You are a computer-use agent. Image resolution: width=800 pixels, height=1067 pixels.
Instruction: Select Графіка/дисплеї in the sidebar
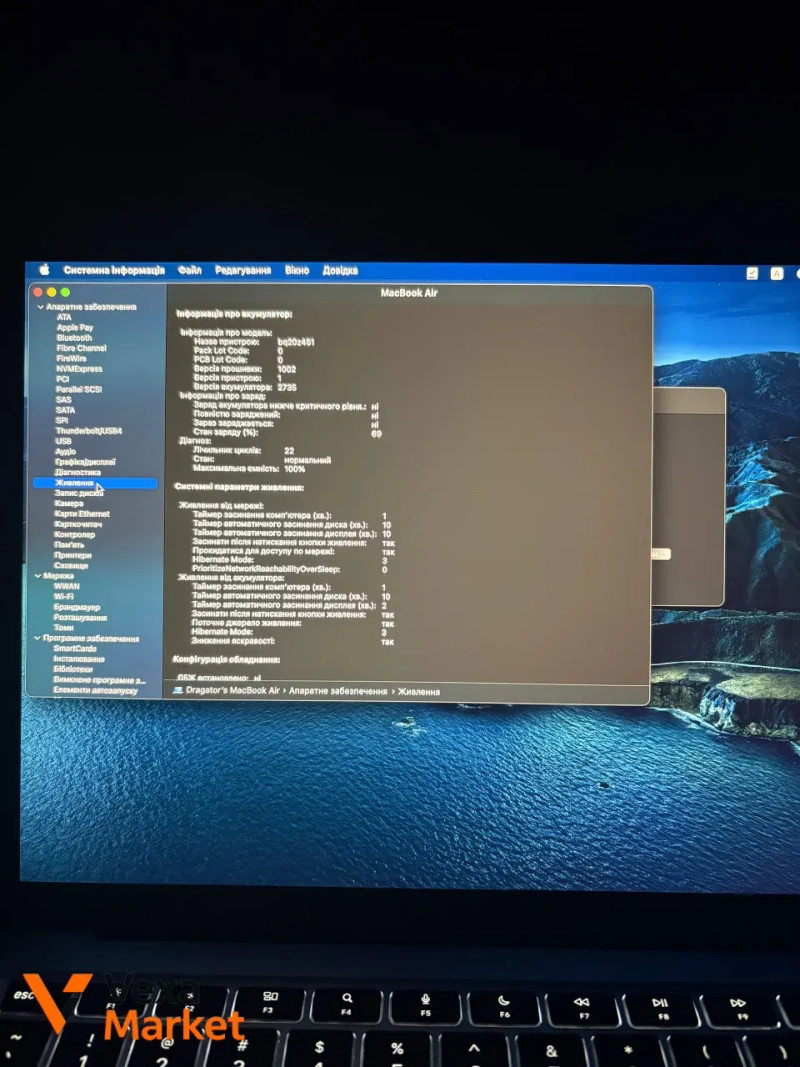pyautogui.click(x=85, y=461)
